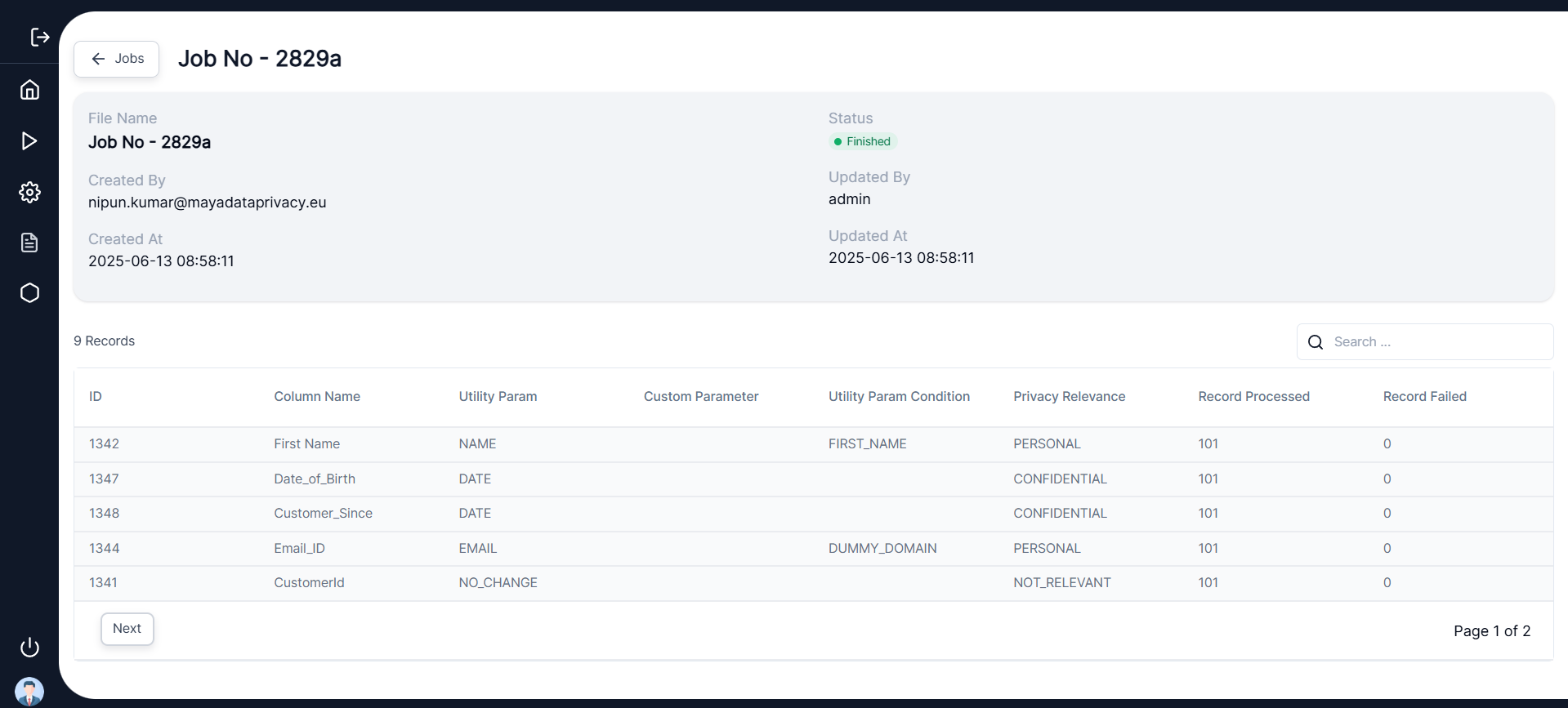Viewport: 1568px width, 708px height.
Task: Click Next to view page 2
Action: click(x=127, y=629)
